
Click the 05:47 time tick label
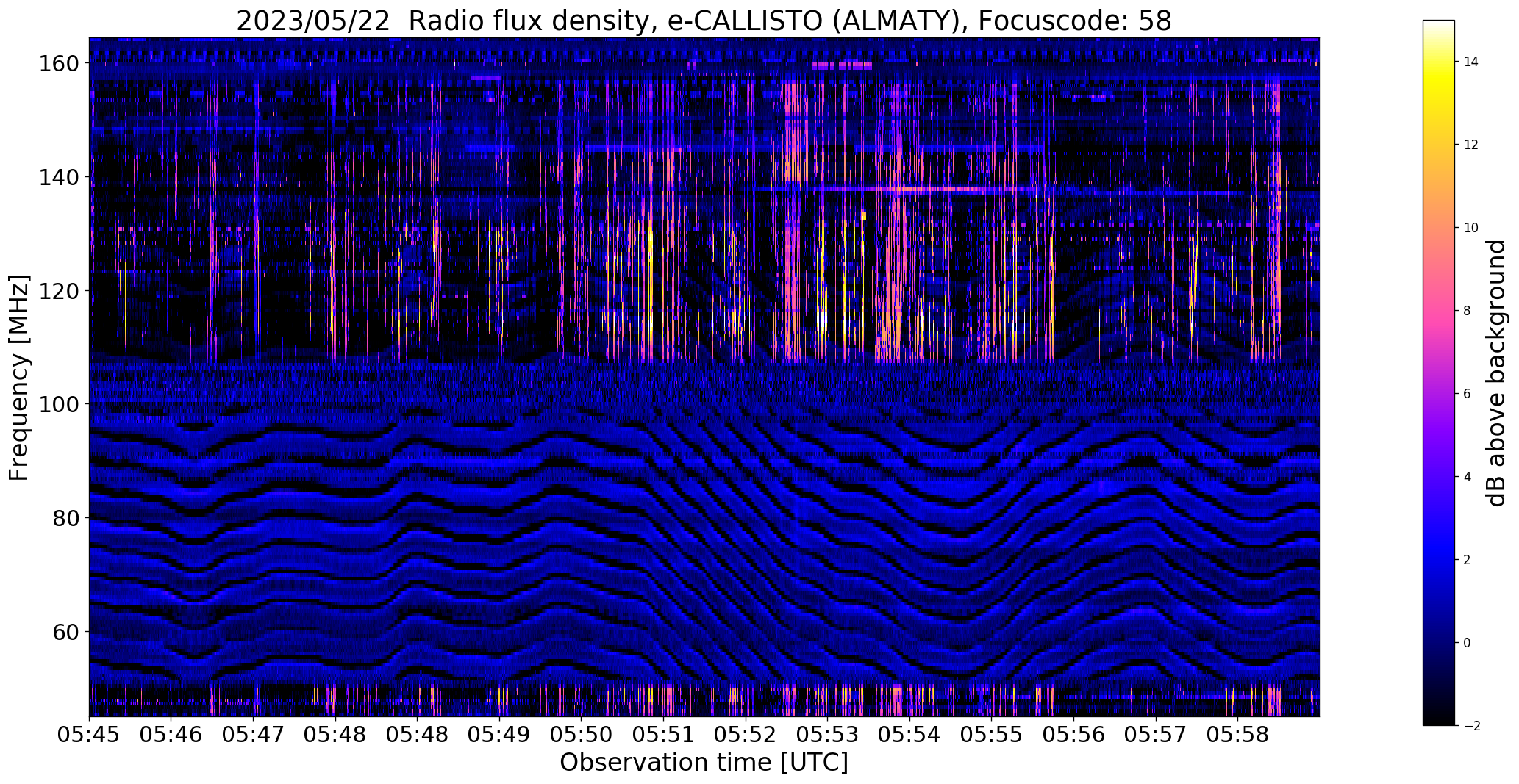(x=253, y=736)
